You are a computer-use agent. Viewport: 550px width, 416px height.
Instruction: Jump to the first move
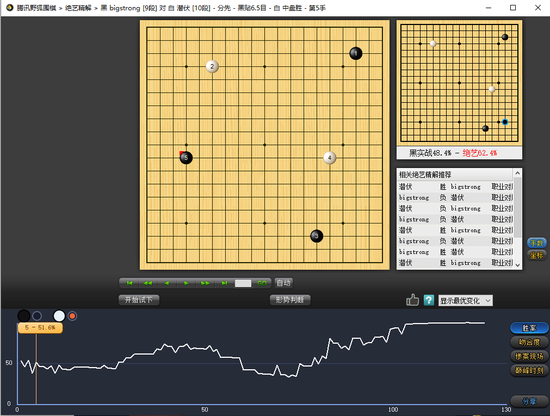pyautogui.click(x=130, y=283)
